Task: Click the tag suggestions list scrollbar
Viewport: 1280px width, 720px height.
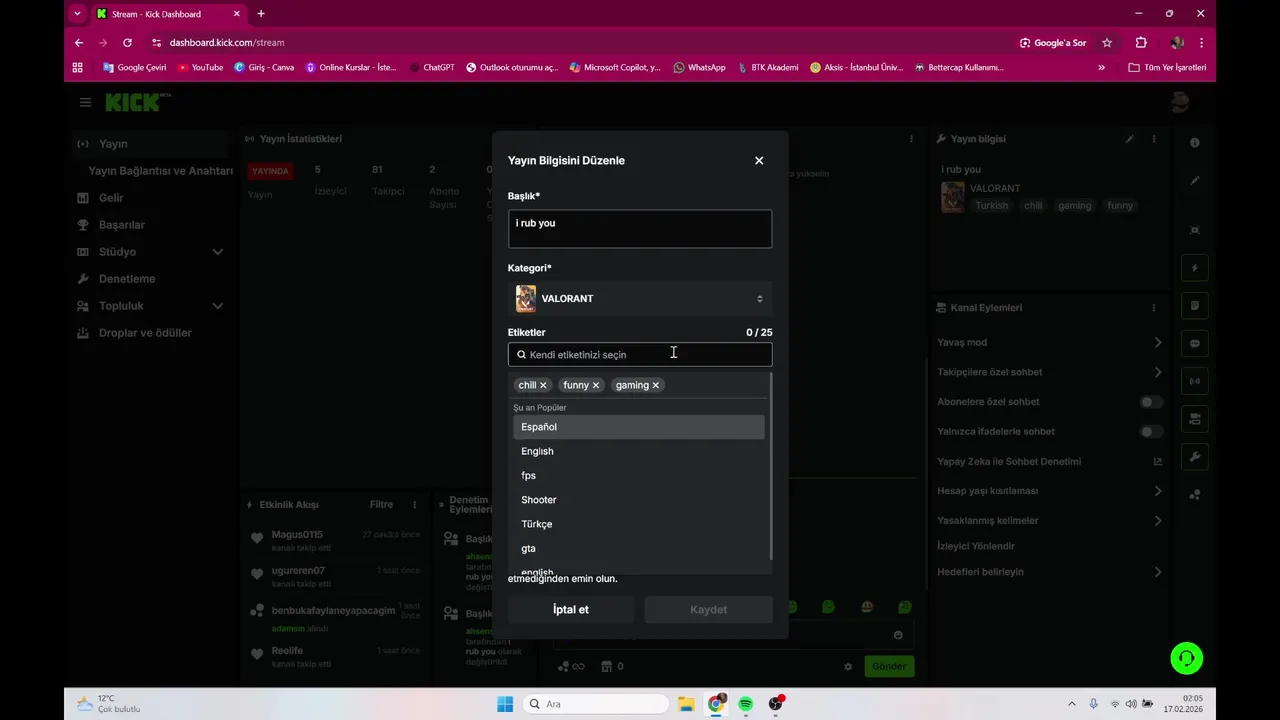Action: click(x=770, y=467)
